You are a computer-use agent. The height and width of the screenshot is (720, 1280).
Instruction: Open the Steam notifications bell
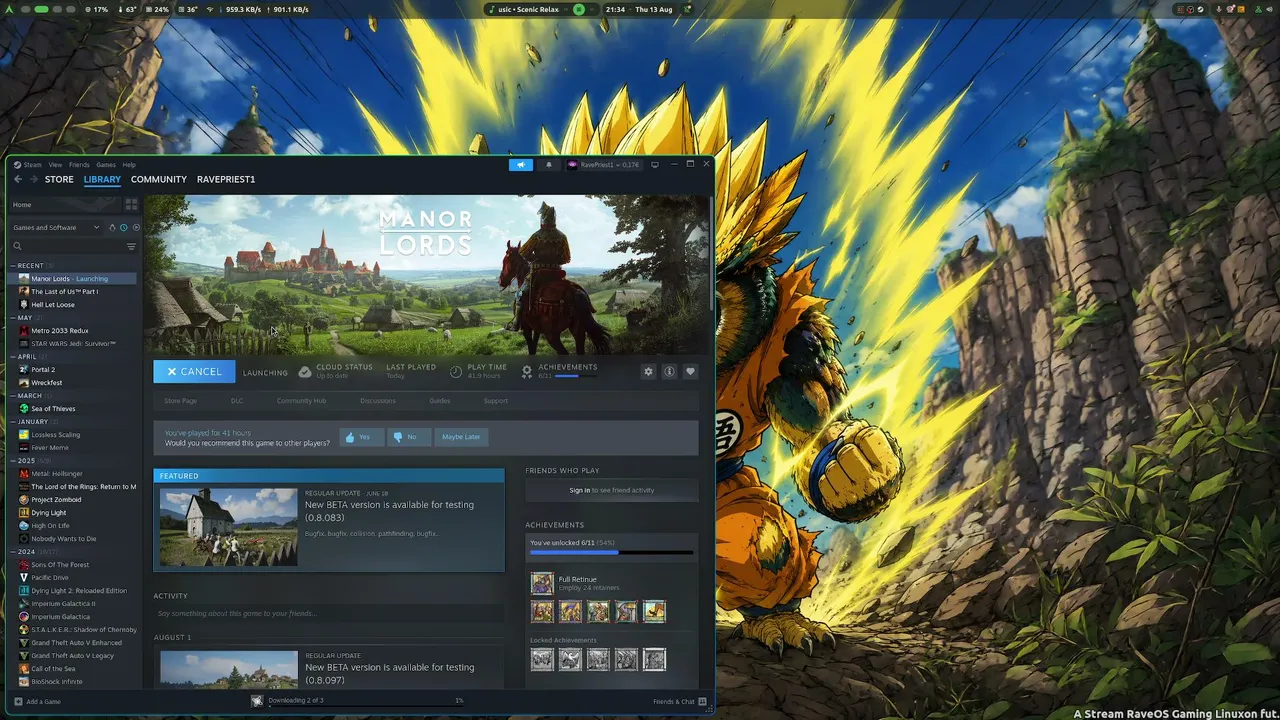pos(548,164)
